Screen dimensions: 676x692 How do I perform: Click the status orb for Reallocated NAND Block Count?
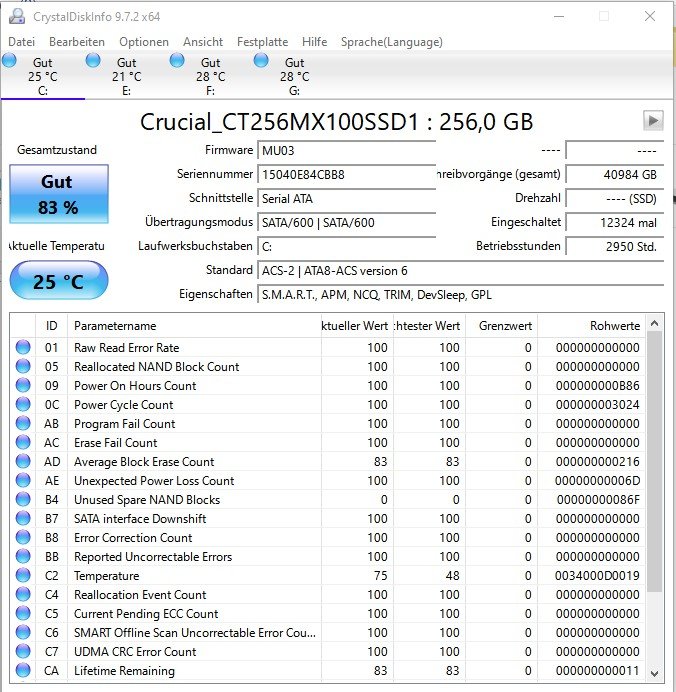pyautogui.click(x=23, y=366)
